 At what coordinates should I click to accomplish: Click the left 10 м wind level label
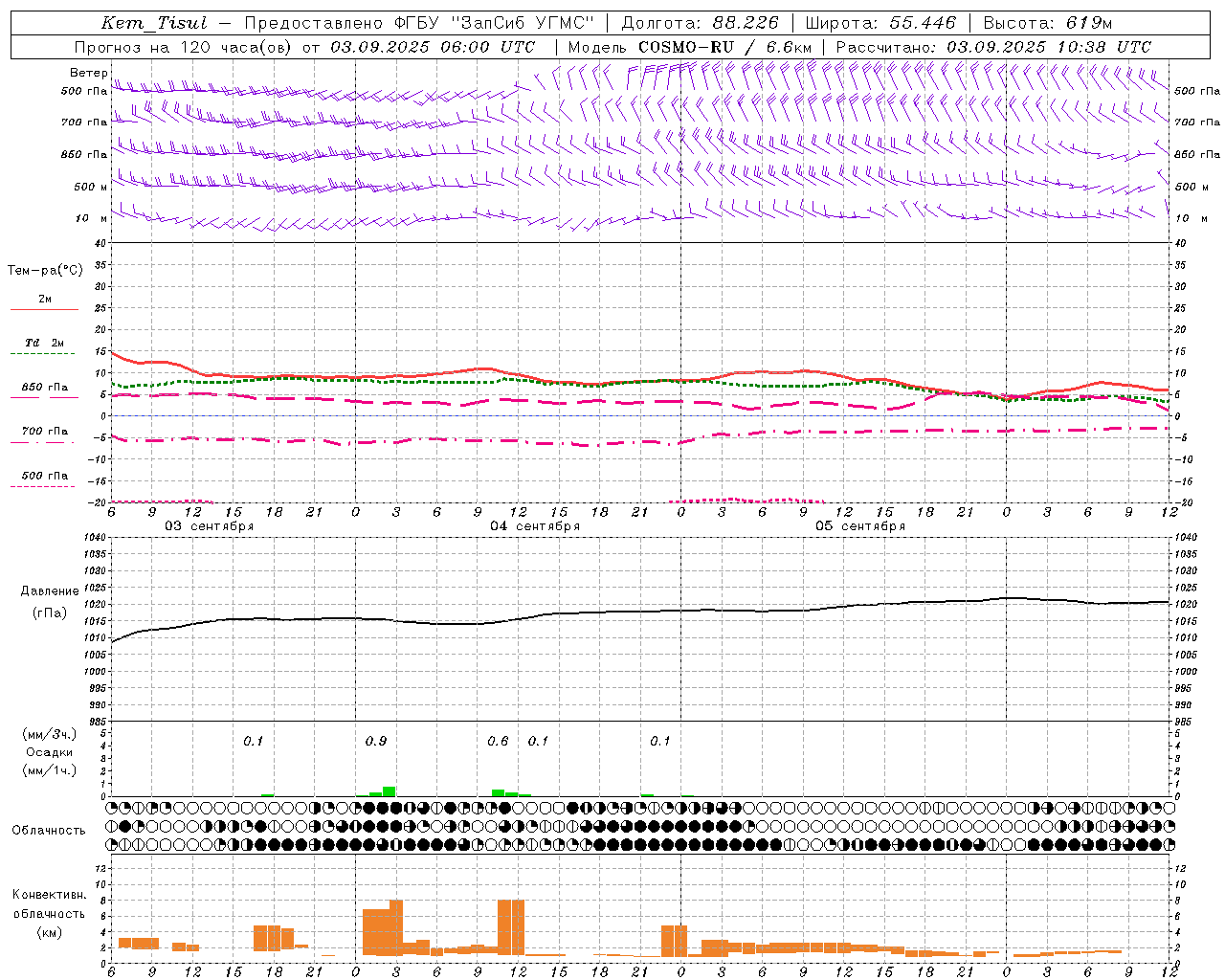(x=92, y=218)
